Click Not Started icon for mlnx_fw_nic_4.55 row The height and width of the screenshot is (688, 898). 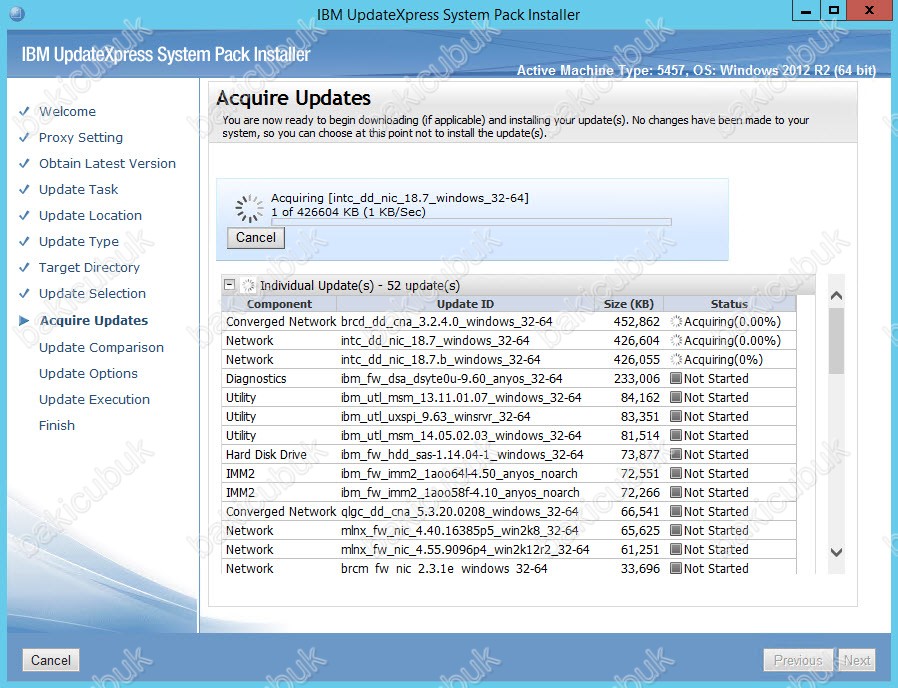(676, 549)
